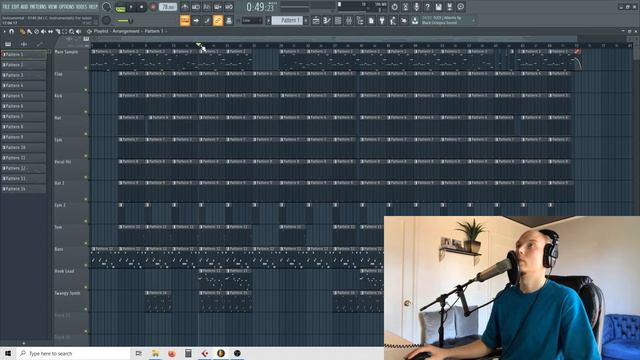Screen dimensions: 640x360
Task: Toggle the loop recording icon
Action: (229, 7)
